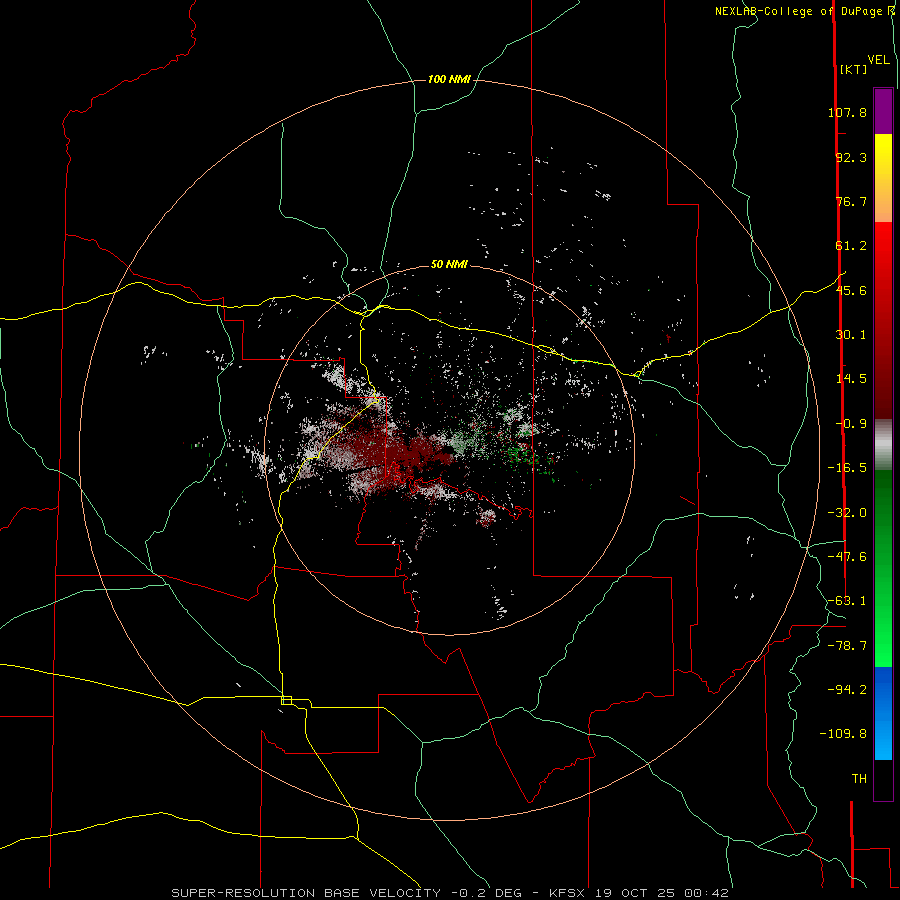The height and width of the screenshot is (900, 900).
Task: Select the -47.6 velocity scale value
Action: (847, 557)
